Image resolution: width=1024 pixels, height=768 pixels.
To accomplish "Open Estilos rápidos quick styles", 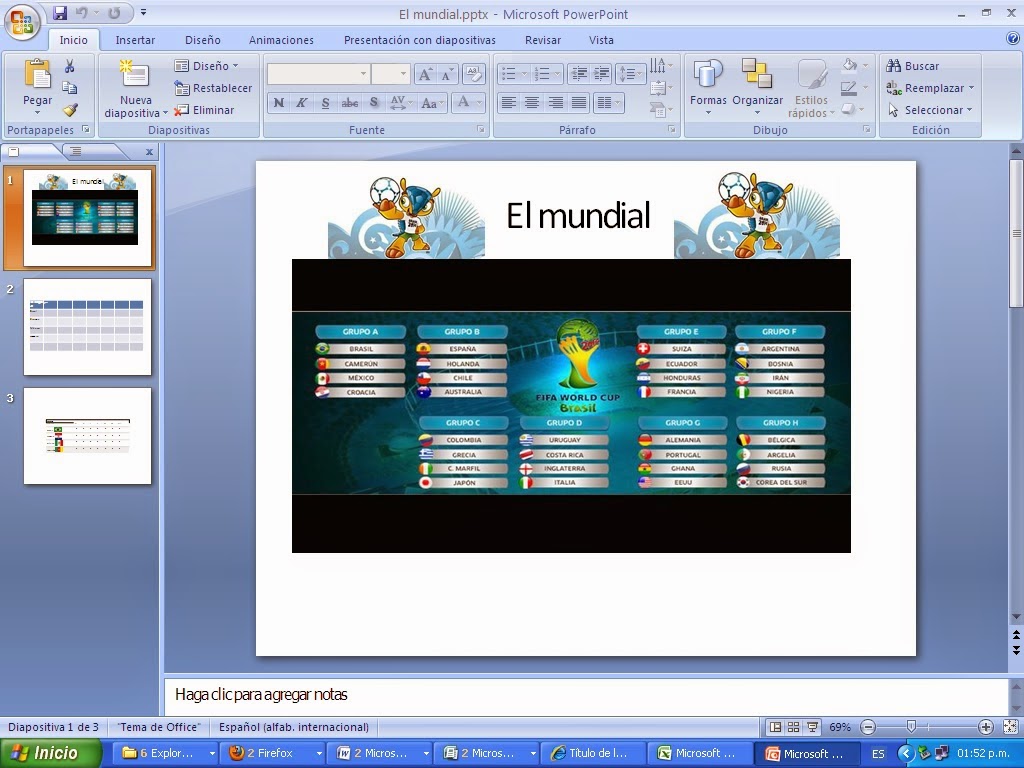I will (x=811, y=89).
